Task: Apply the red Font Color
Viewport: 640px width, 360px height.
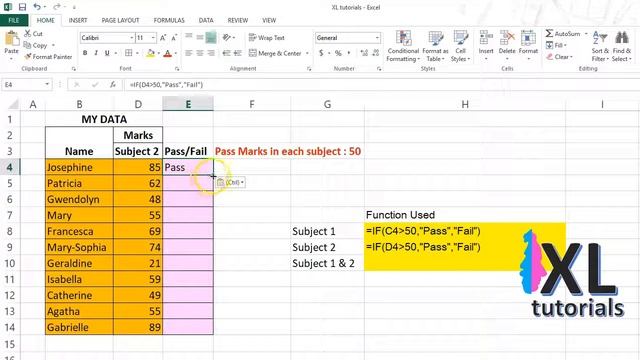Action: (168, 53)
